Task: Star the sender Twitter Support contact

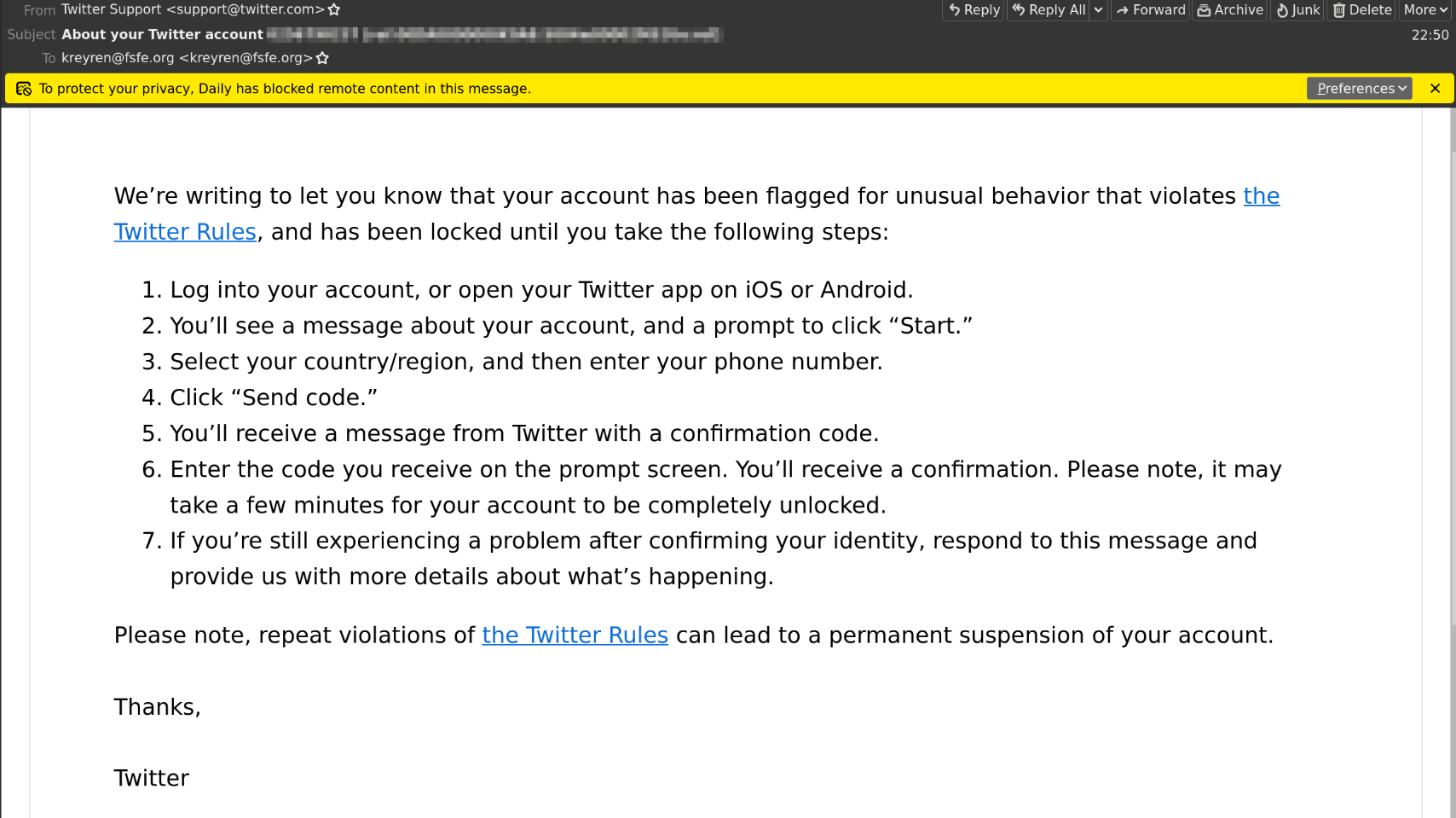Action: click(334, 10)
